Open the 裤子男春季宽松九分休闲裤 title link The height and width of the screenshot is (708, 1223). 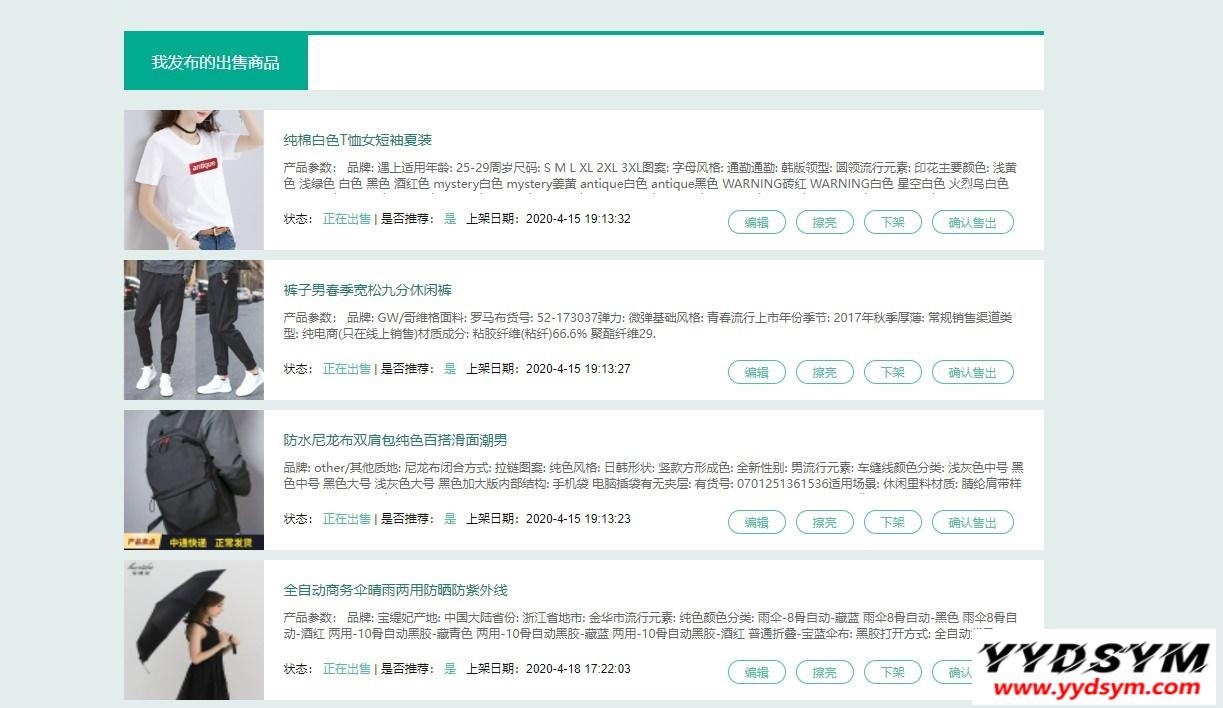click(x=367, y=290)
